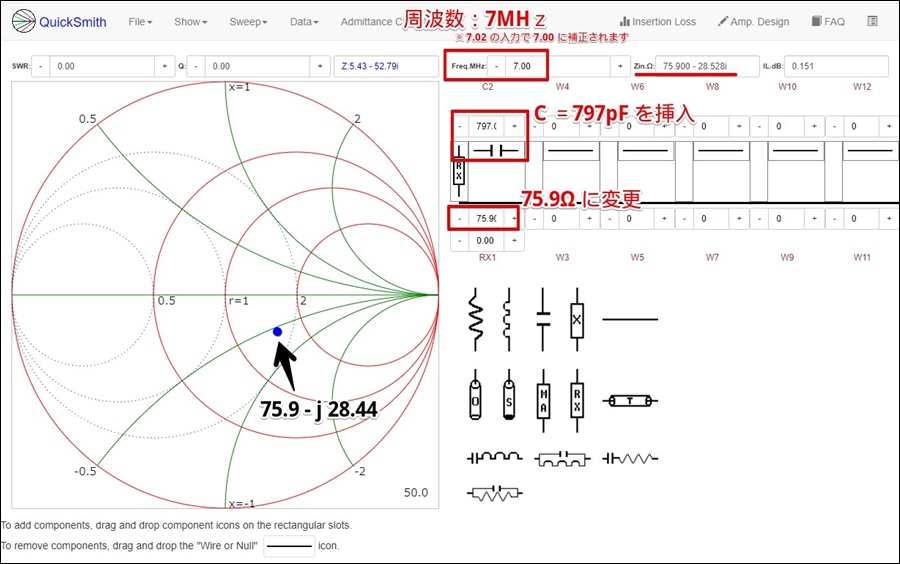900x564 pixels.
Task: Select the wire line icon in the palette
Action: click(x=630, y=320)
